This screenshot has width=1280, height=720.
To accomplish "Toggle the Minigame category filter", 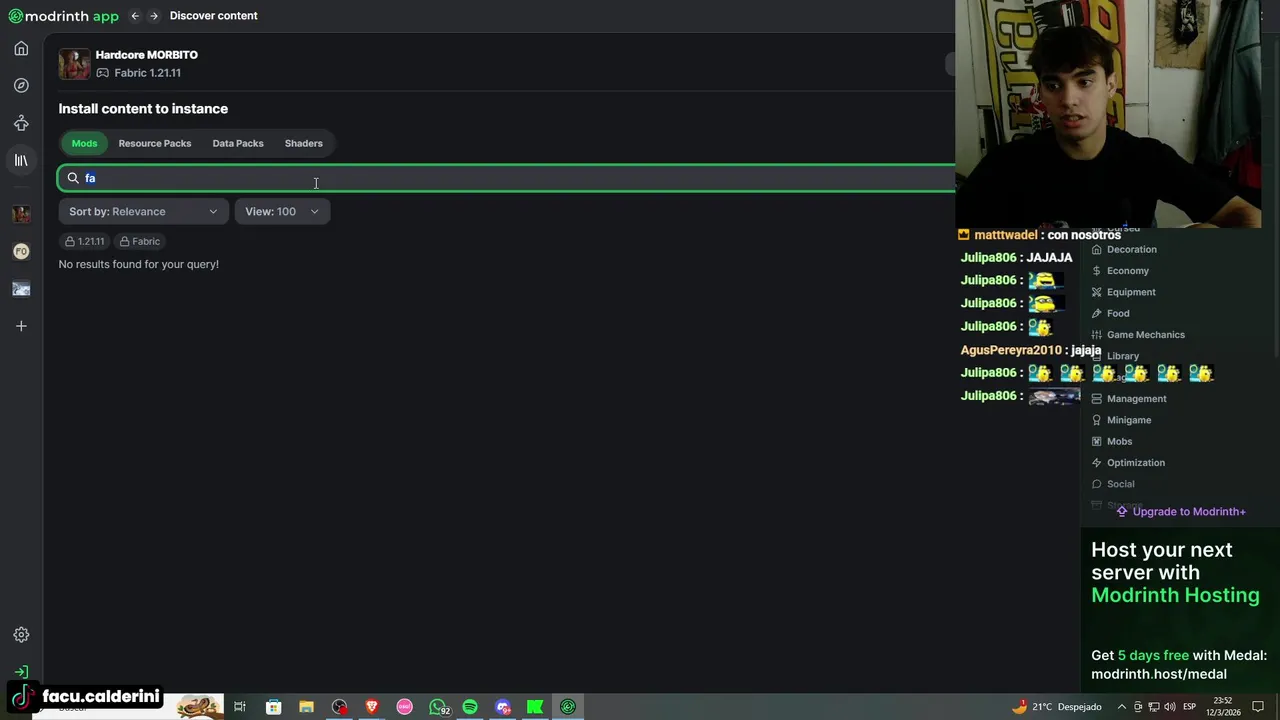I will click(x=1121, y=420).
